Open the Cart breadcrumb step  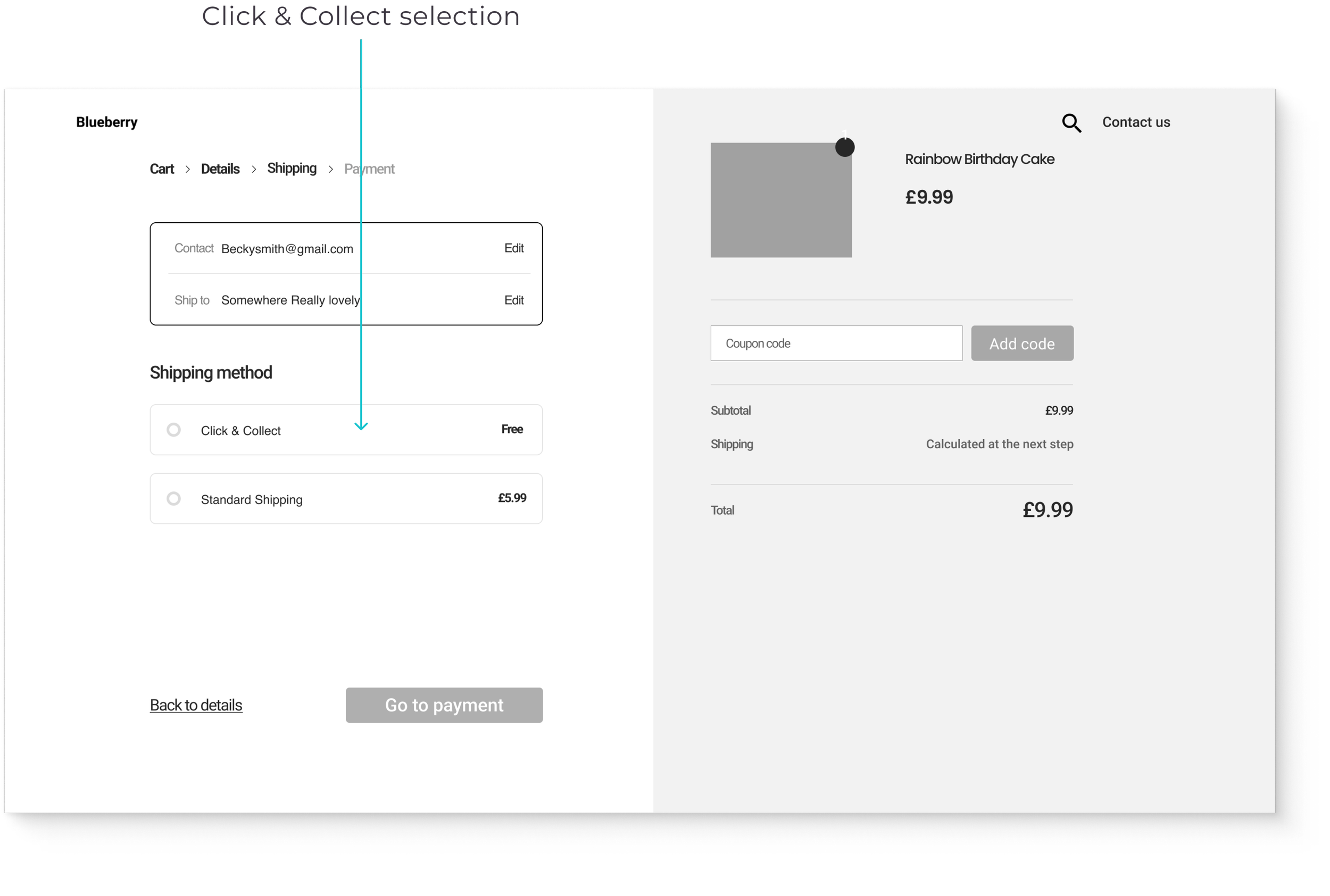pyautogui.click(x=162, y=169)
